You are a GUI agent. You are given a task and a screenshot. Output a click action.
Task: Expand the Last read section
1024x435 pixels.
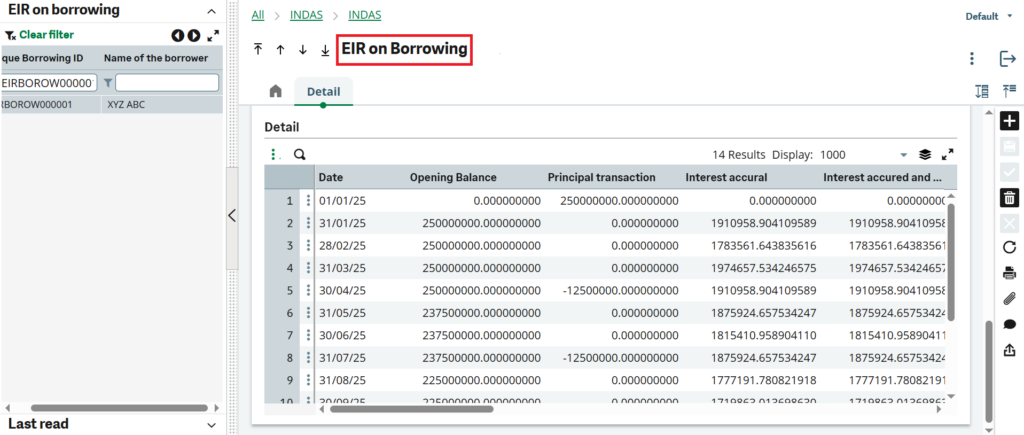click(x=211, y=425)
